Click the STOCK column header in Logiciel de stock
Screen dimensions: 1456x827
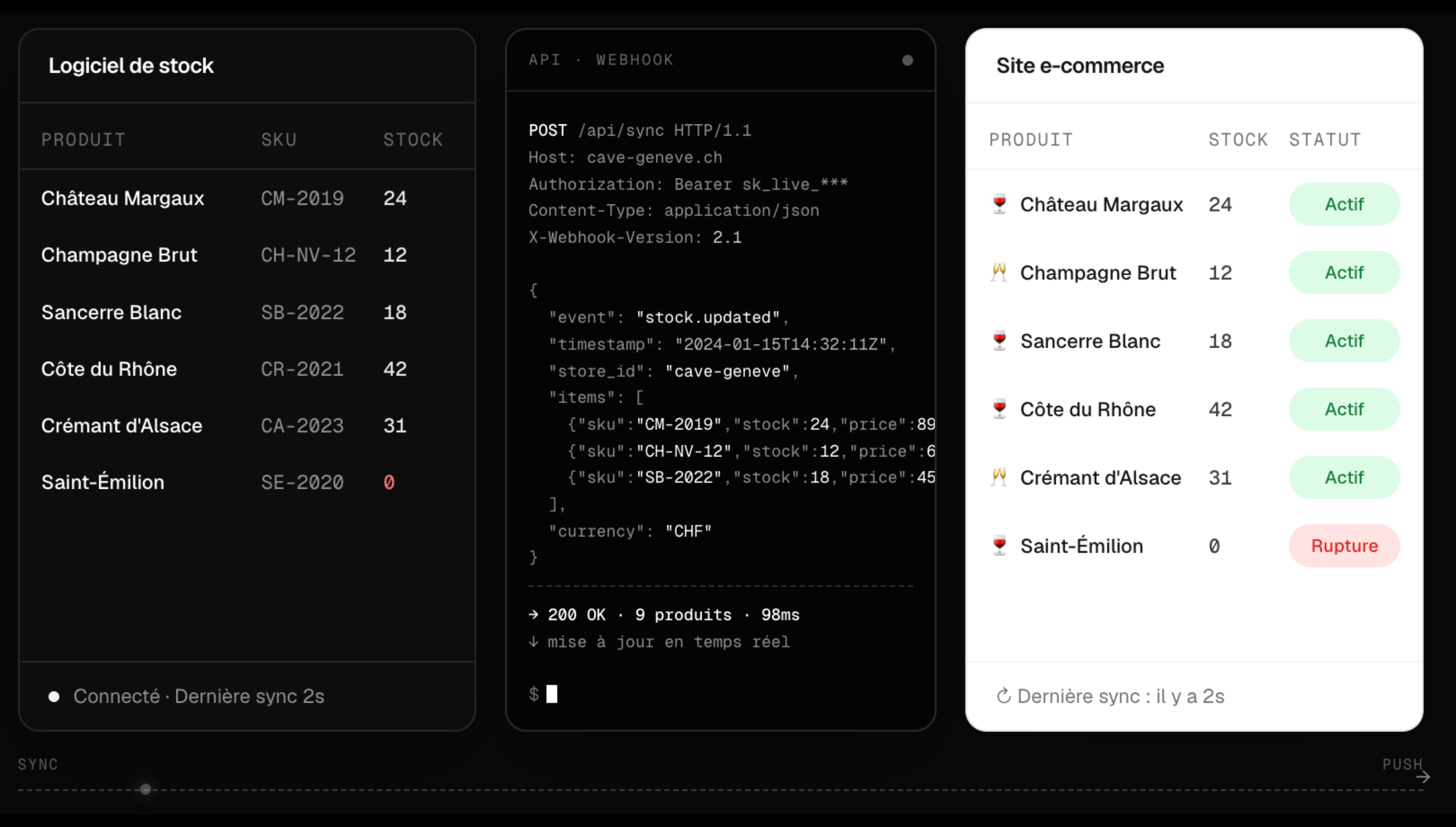(x=413, y=140)
